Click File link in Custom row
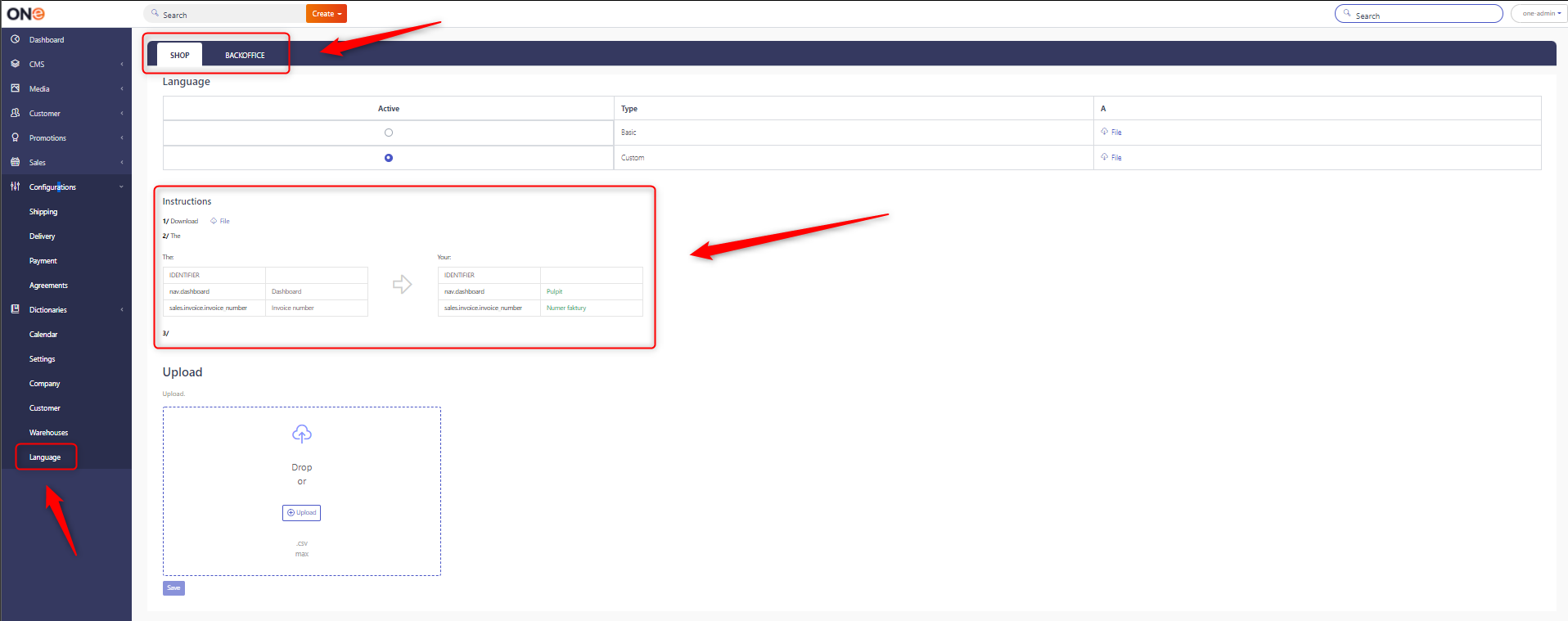The width and height of the screenshot is (1568, 621). [1116, 158]
